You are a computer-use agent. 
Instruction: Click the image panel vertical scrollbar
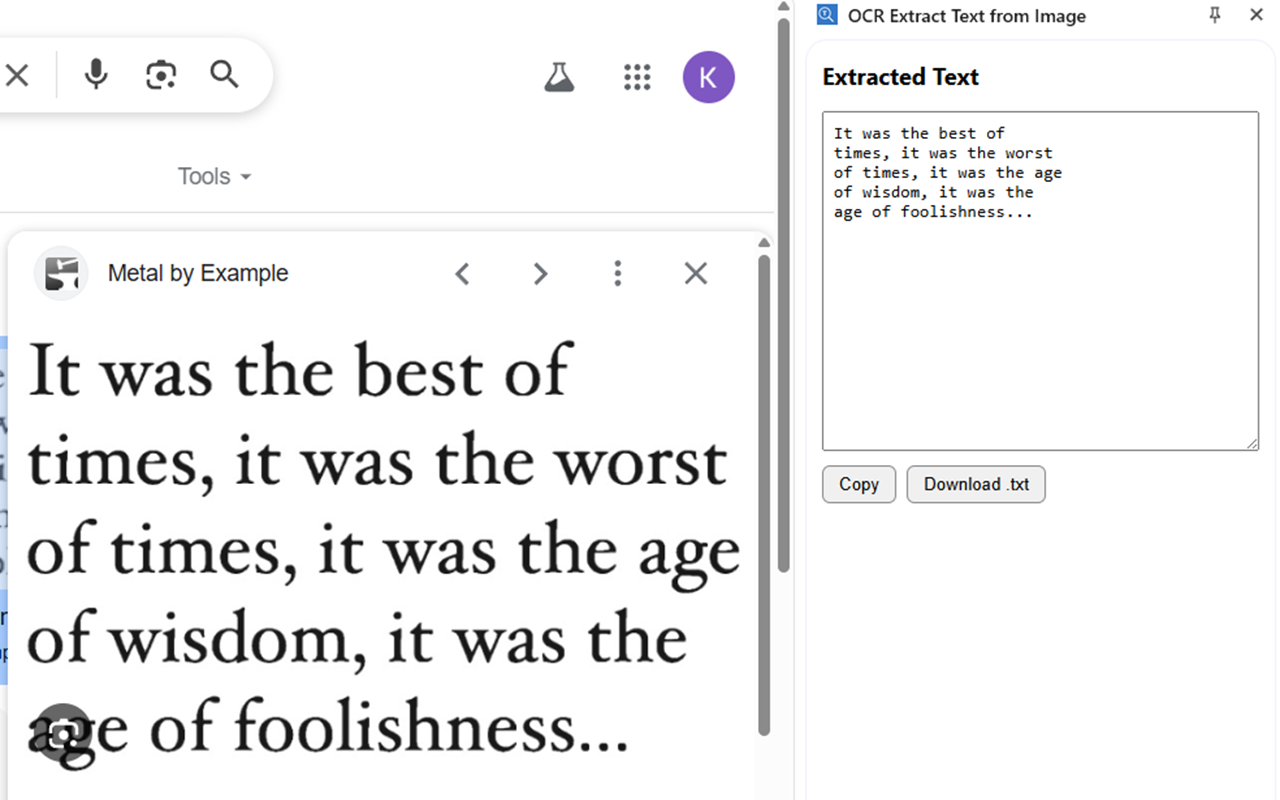tap(764, 495)
